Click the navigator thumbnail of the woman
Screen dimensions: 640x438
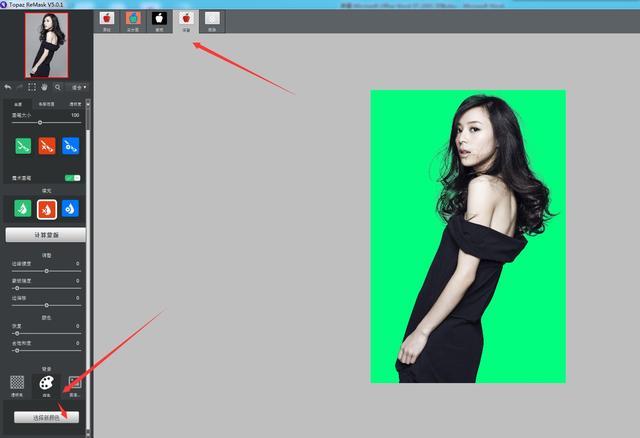coord(47,45)
